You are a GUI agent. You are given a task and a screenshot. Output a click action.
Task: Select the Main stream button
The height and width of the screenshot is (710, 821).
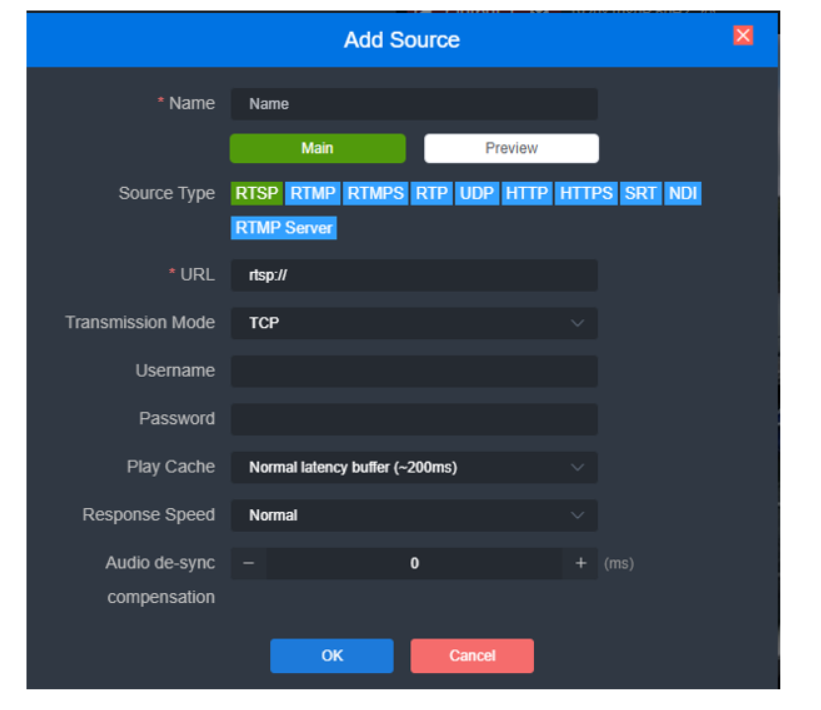[x=317, y=148]
